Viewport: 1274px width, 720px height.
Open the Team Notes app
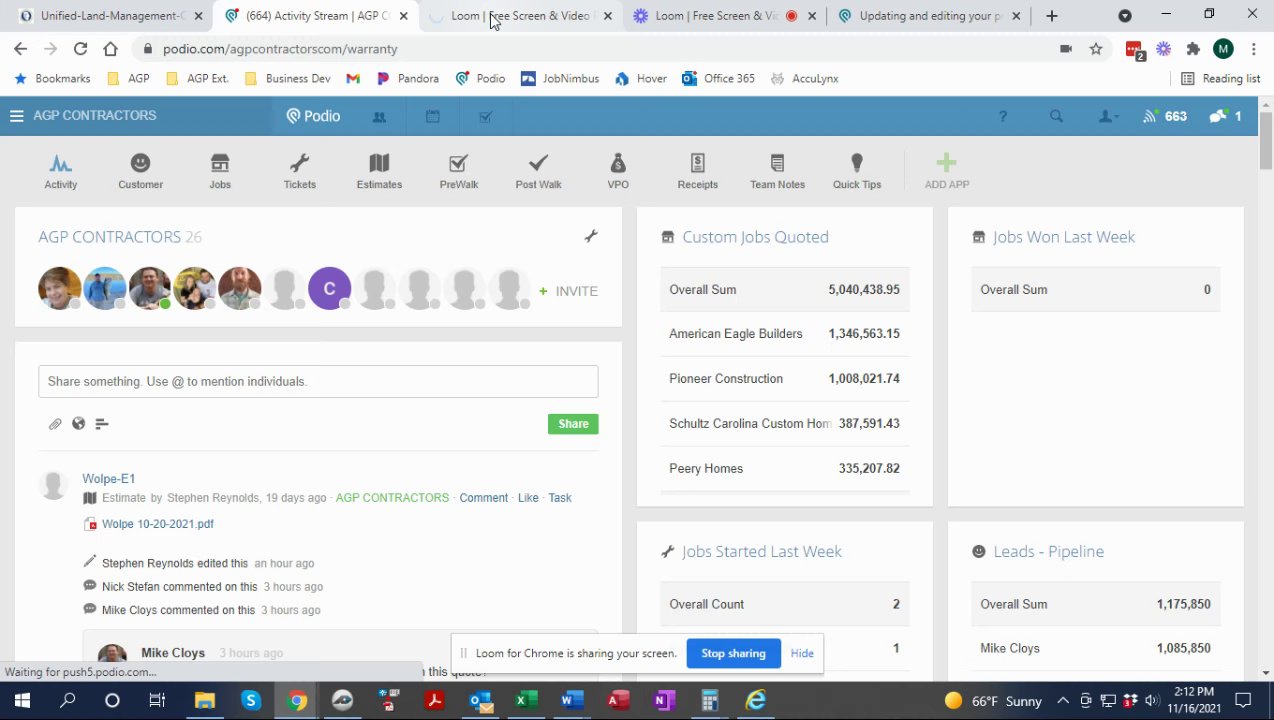point(777,170)
